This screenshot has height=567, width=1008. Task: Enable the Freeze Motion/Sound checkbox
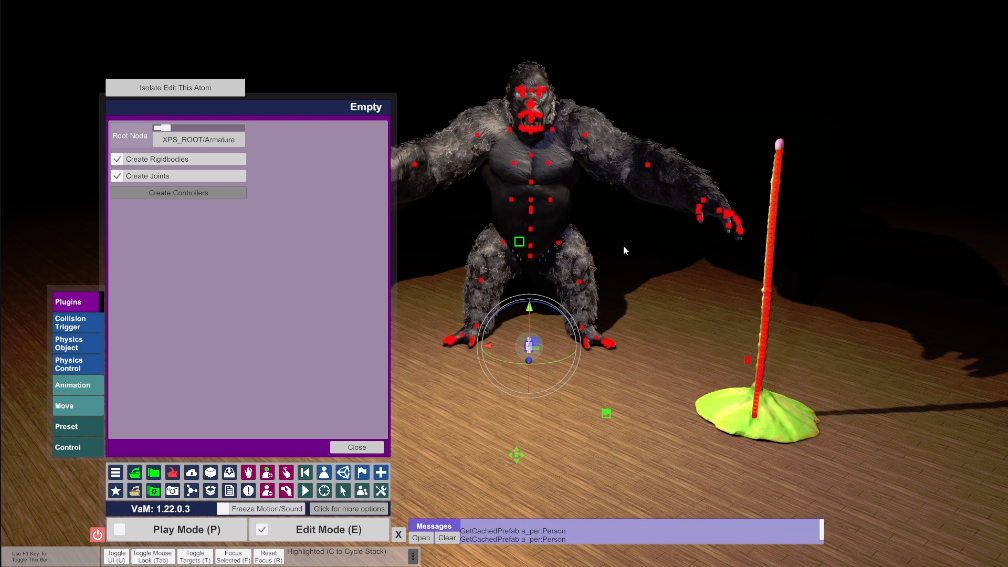click(x=222, y=508)
